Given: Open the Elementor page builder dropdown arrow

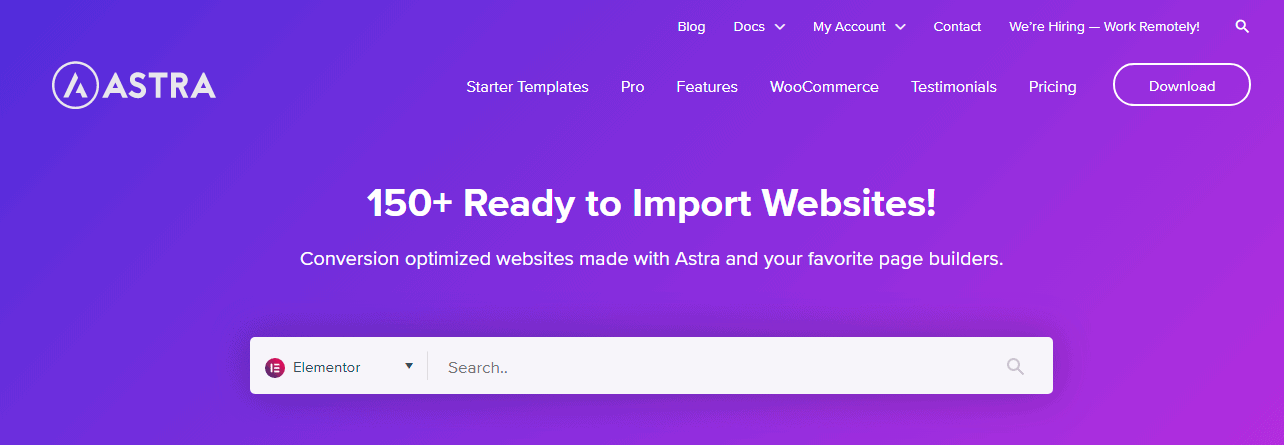Looking at the screenshot, I should click(409, 366).
